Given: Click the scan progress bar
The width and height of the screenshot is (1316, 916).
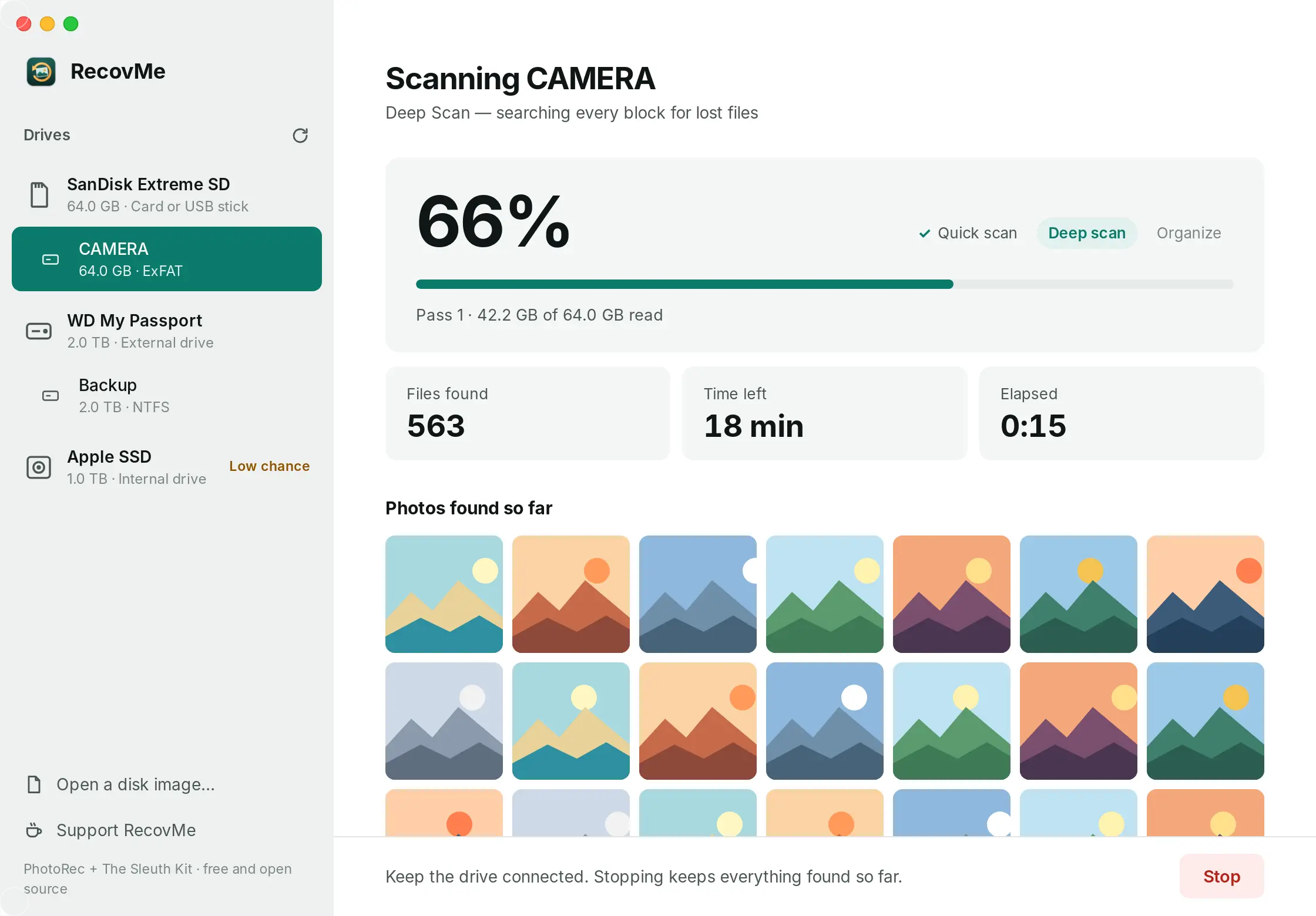Looking at the screenshot, I should pos(824,284).
